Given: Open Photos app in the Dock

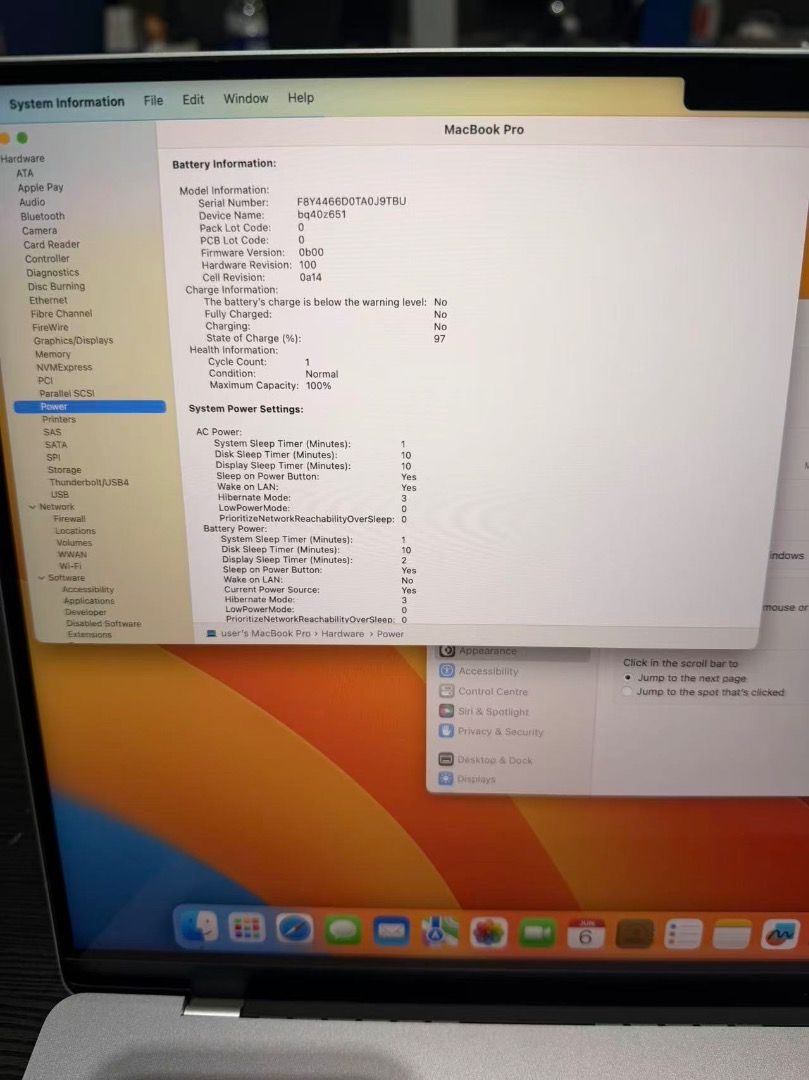Looking at the screenshot, I should coord(488,933).
